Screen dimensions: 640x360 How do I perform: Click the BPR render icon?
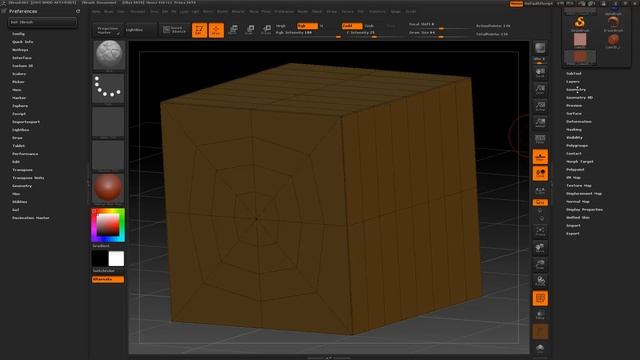pyautogui.click(x=540, y=48)
